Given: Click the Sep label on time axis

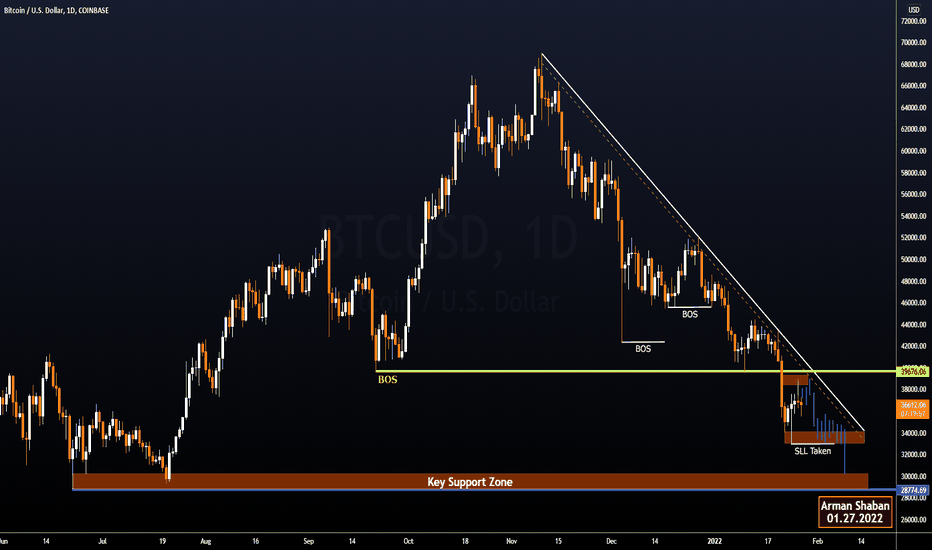Looking at the screenshot, I should point(308,541).
